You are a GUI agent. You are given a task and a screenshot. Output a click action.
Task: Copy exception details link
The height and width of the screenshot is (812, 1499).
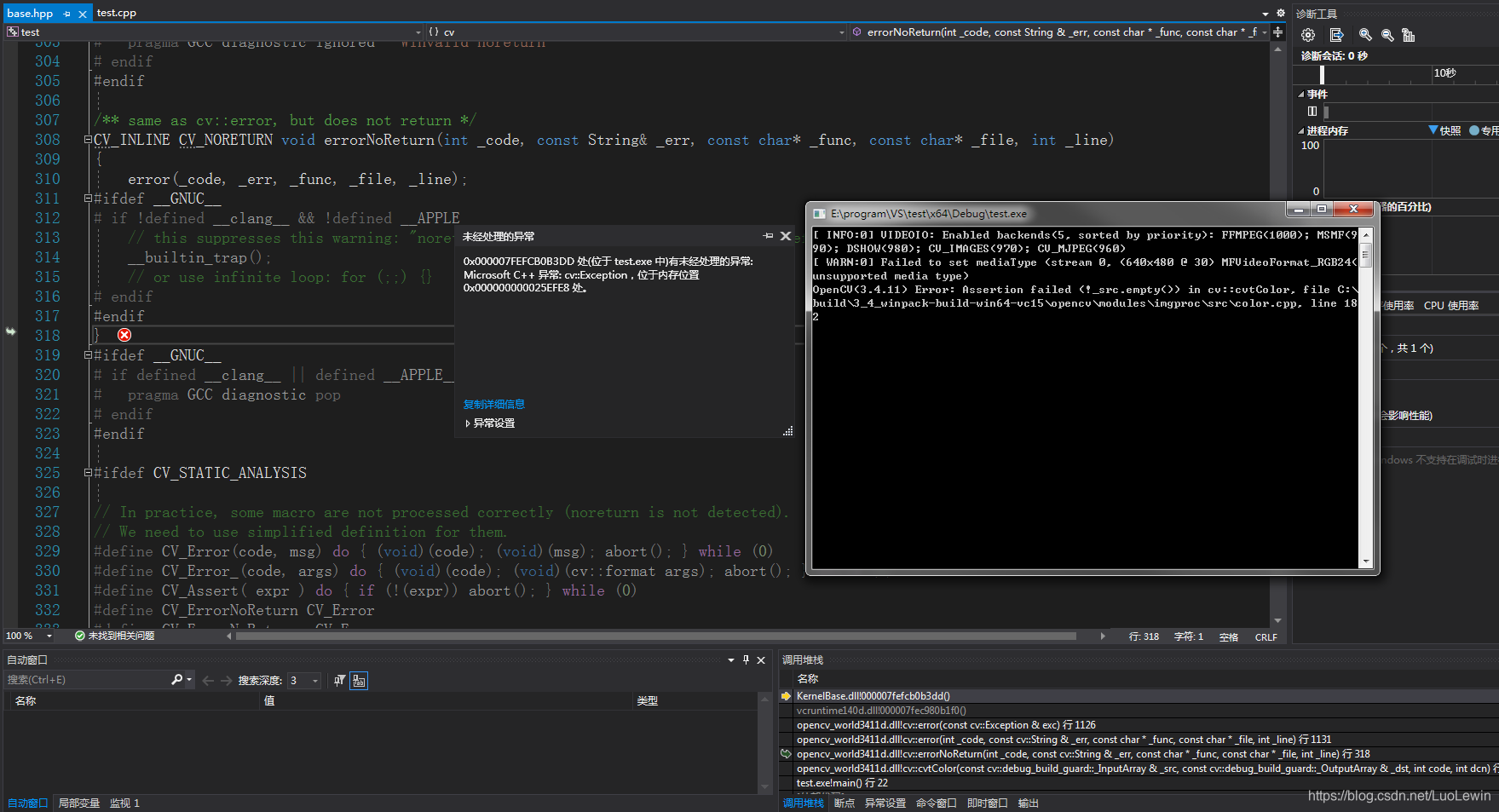point(494,405)
